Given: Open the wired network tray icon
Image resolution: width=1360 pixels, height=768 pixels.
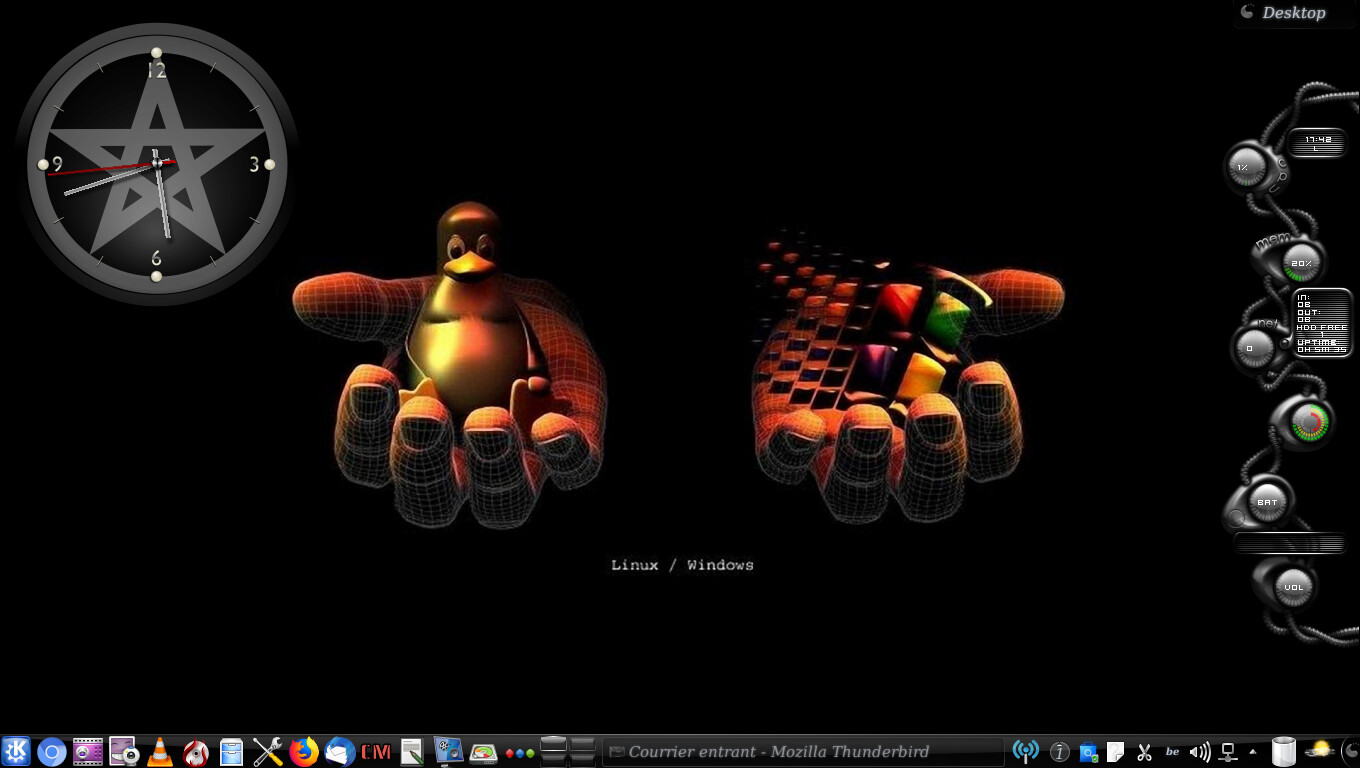Looking at the screenshot, I should click(1229, 751).
